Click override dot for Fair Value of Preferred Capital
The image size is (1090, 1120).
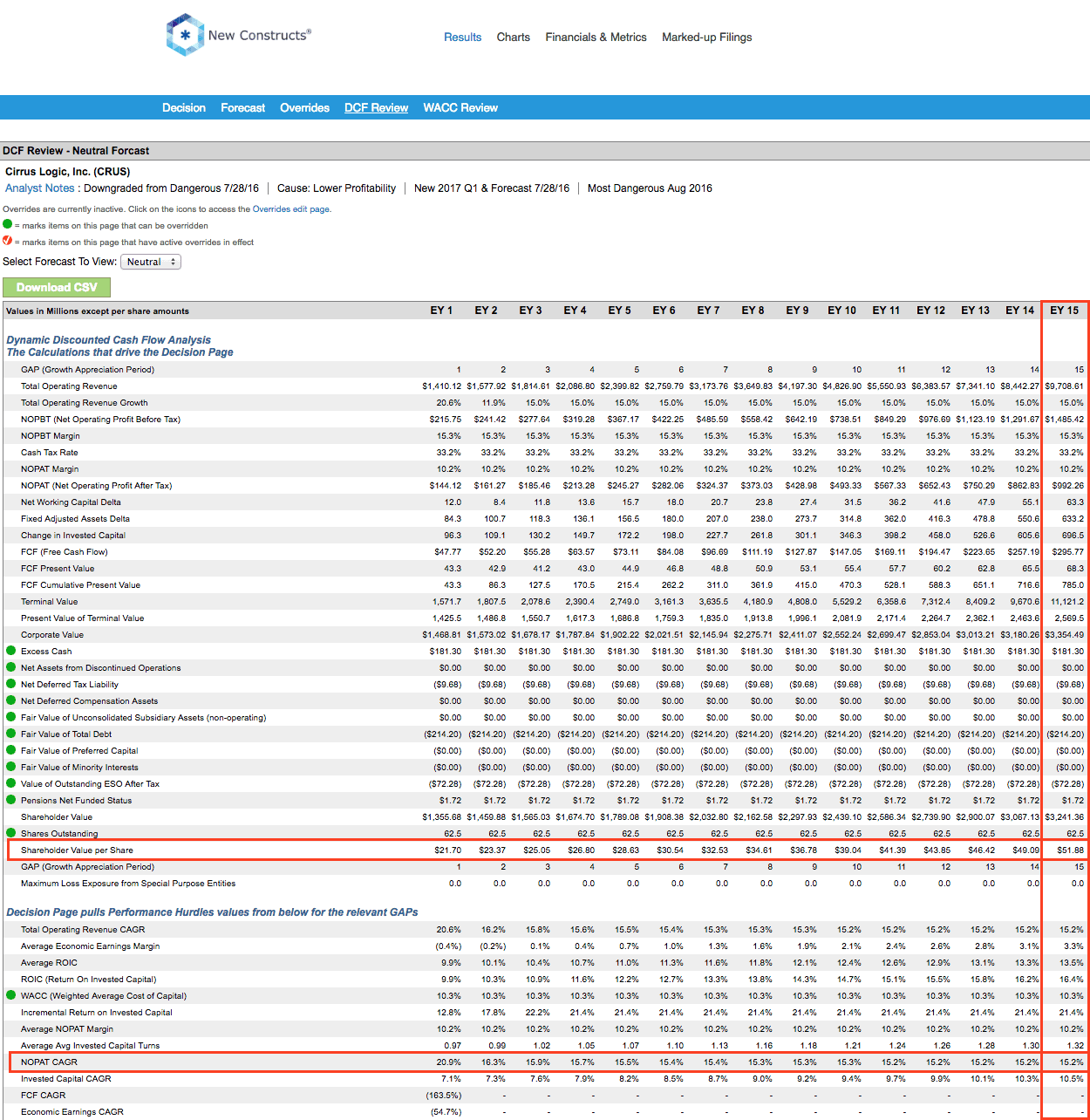11,750
